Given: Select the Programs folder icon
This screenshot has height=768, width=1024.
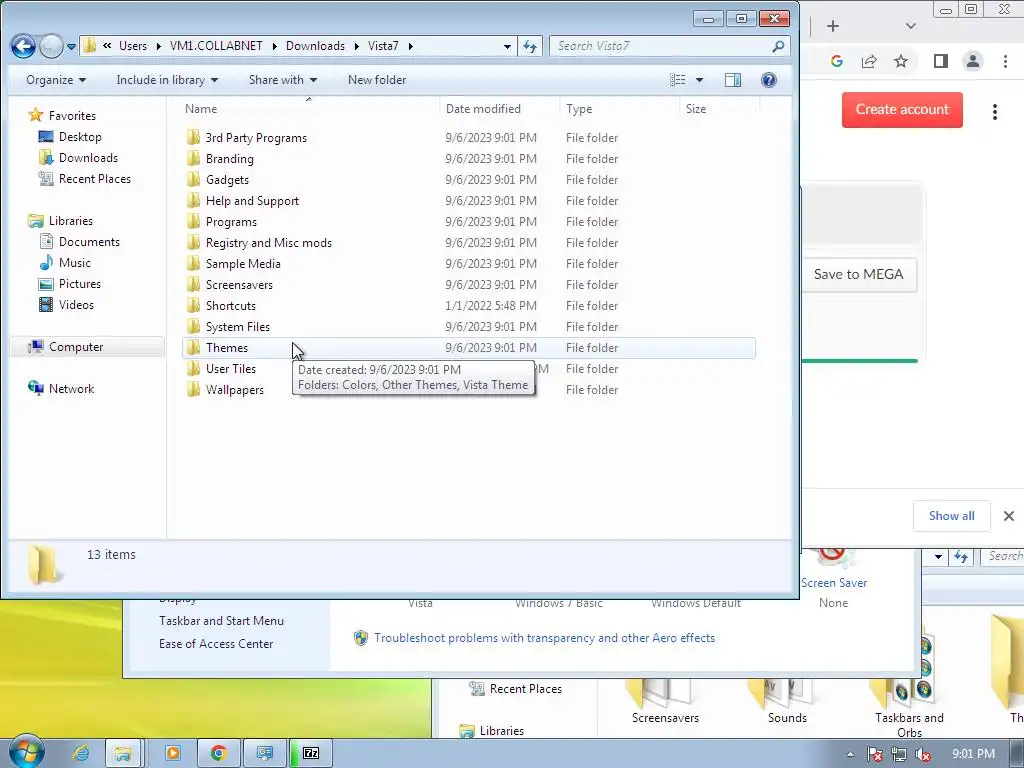Looking at the screenshot, I should [x=193, y=221].
